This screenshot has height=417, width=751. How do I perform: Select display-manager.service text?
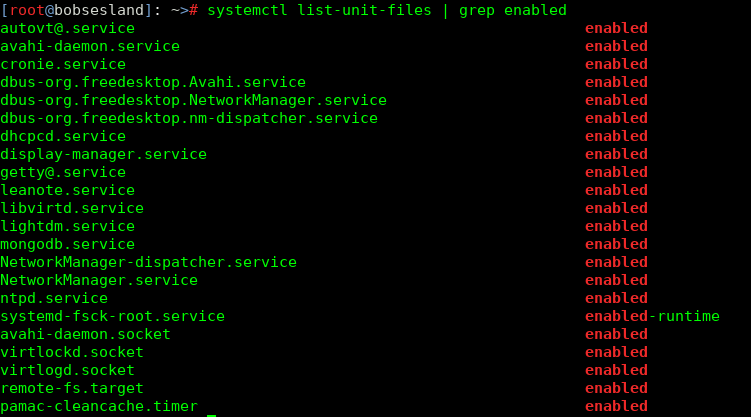(x=103, y=155)
